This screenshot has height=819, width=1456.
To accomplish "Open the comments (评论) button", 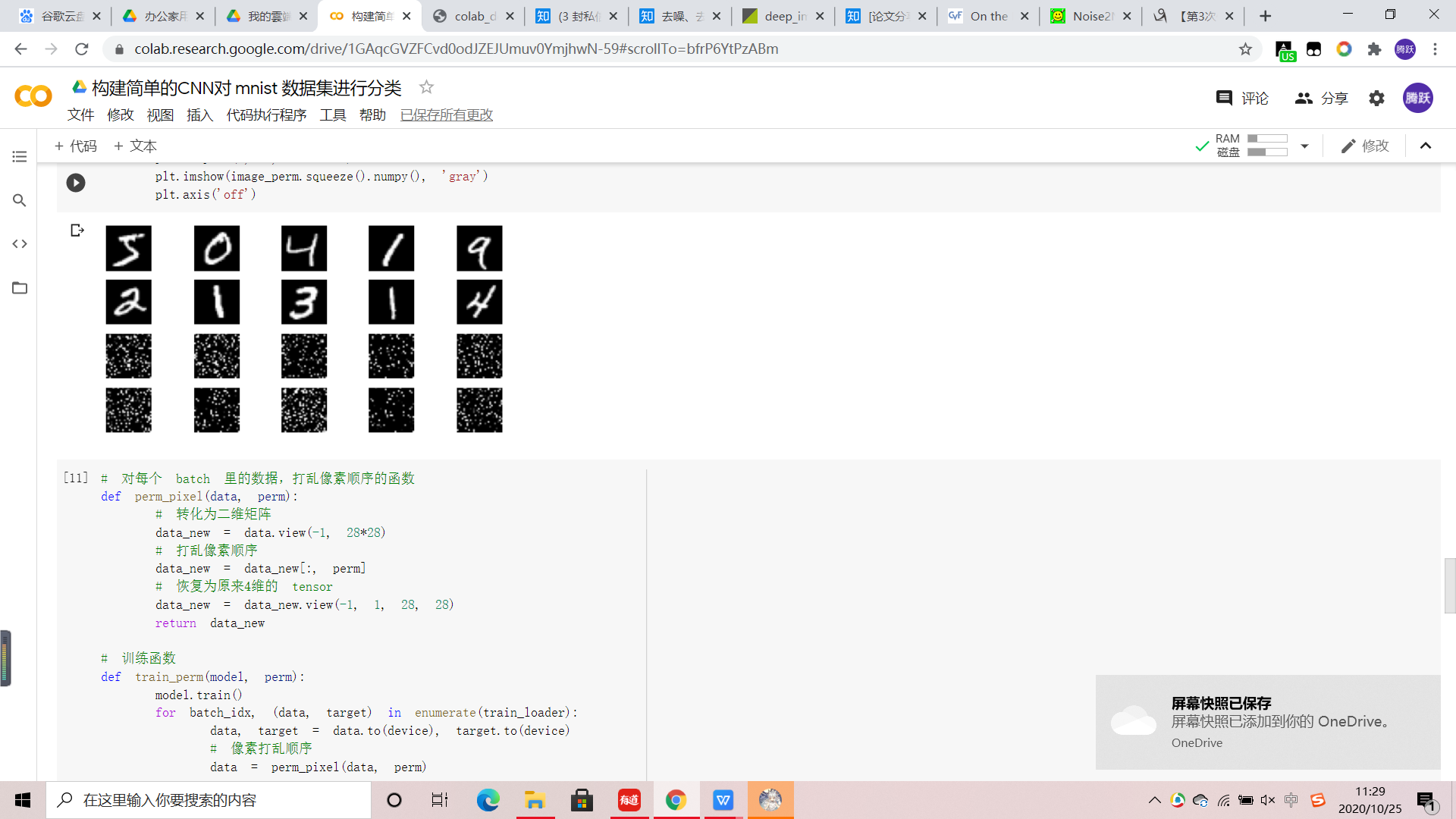I will (1242, 98).
